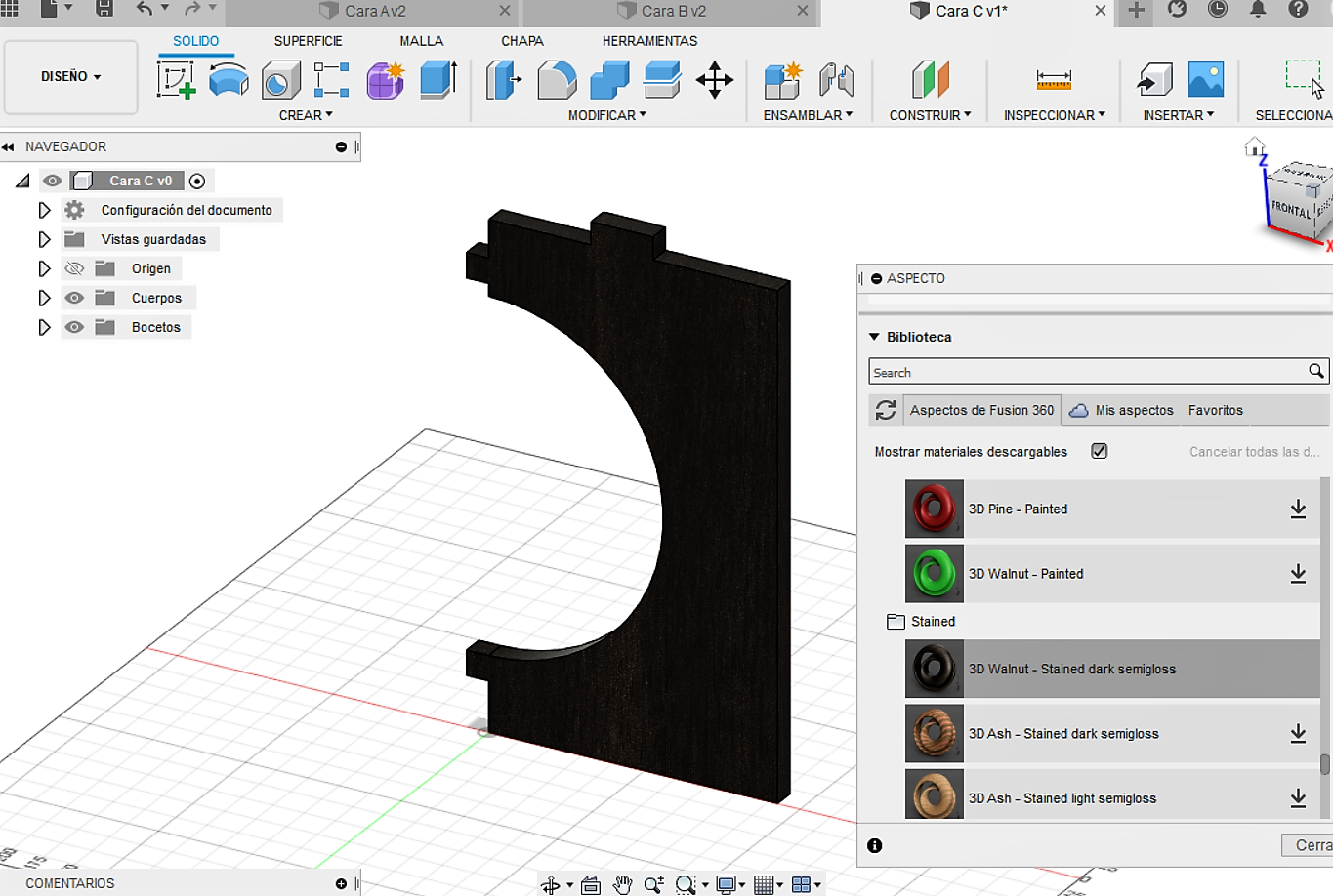This screenshot has width=1333, height=896.
Task: Open the Mis aspectos tab
Action: (1121, 410)
